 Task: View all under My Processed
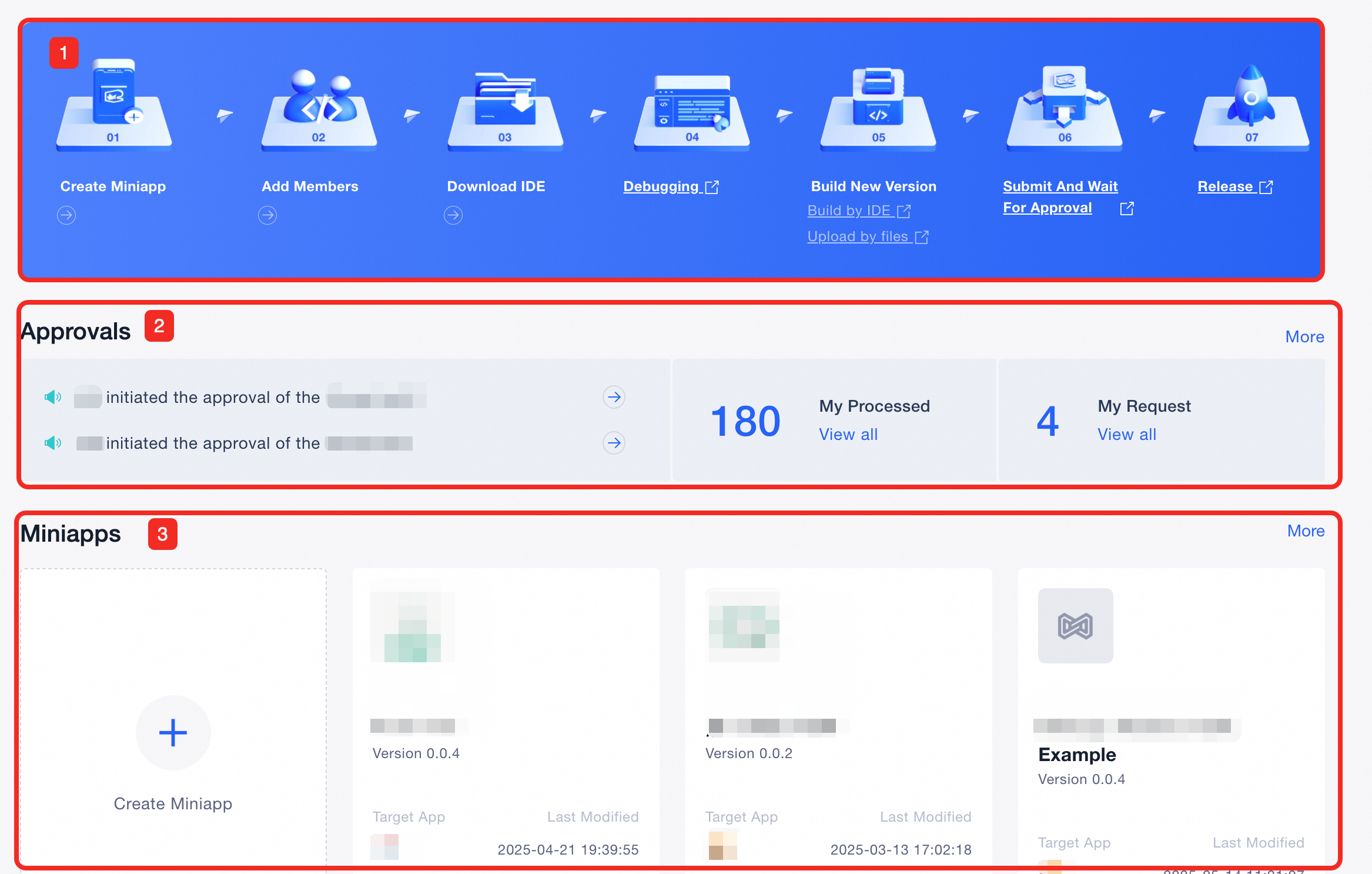point(848,434)
